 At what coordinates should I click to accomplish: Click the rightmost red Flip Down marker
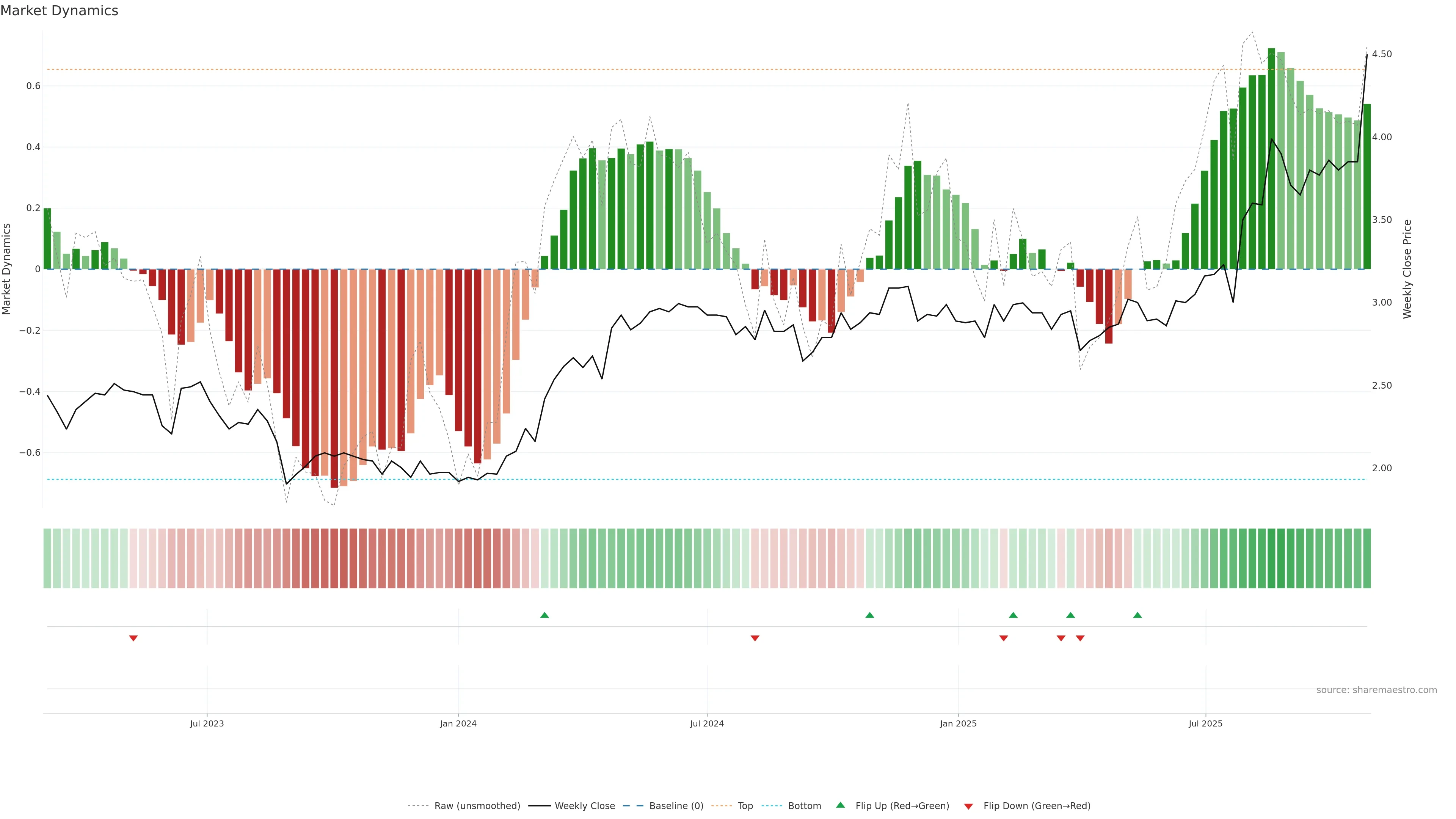pyautogui.click(x=1080, y=638)
